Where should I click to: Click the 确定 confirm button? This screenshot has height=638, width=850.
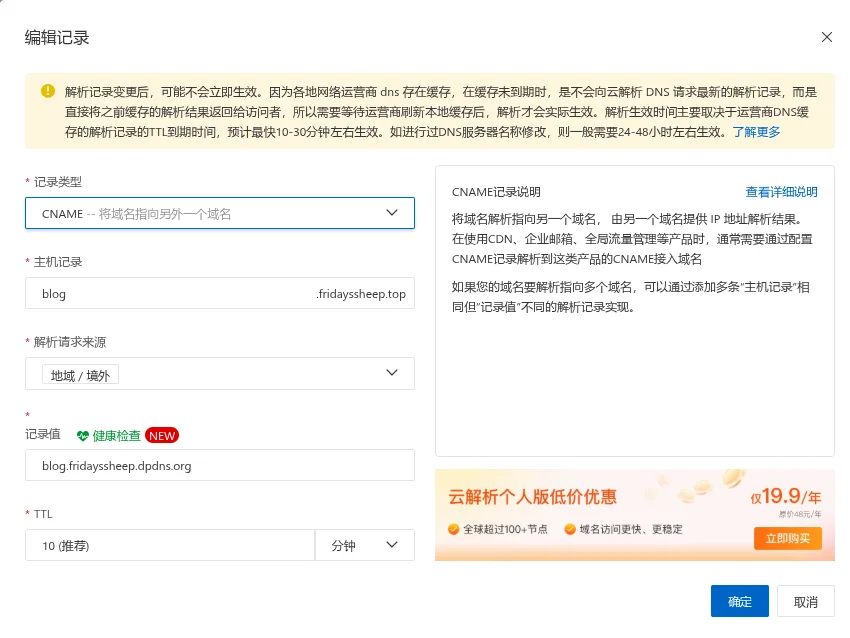[739, 601]
